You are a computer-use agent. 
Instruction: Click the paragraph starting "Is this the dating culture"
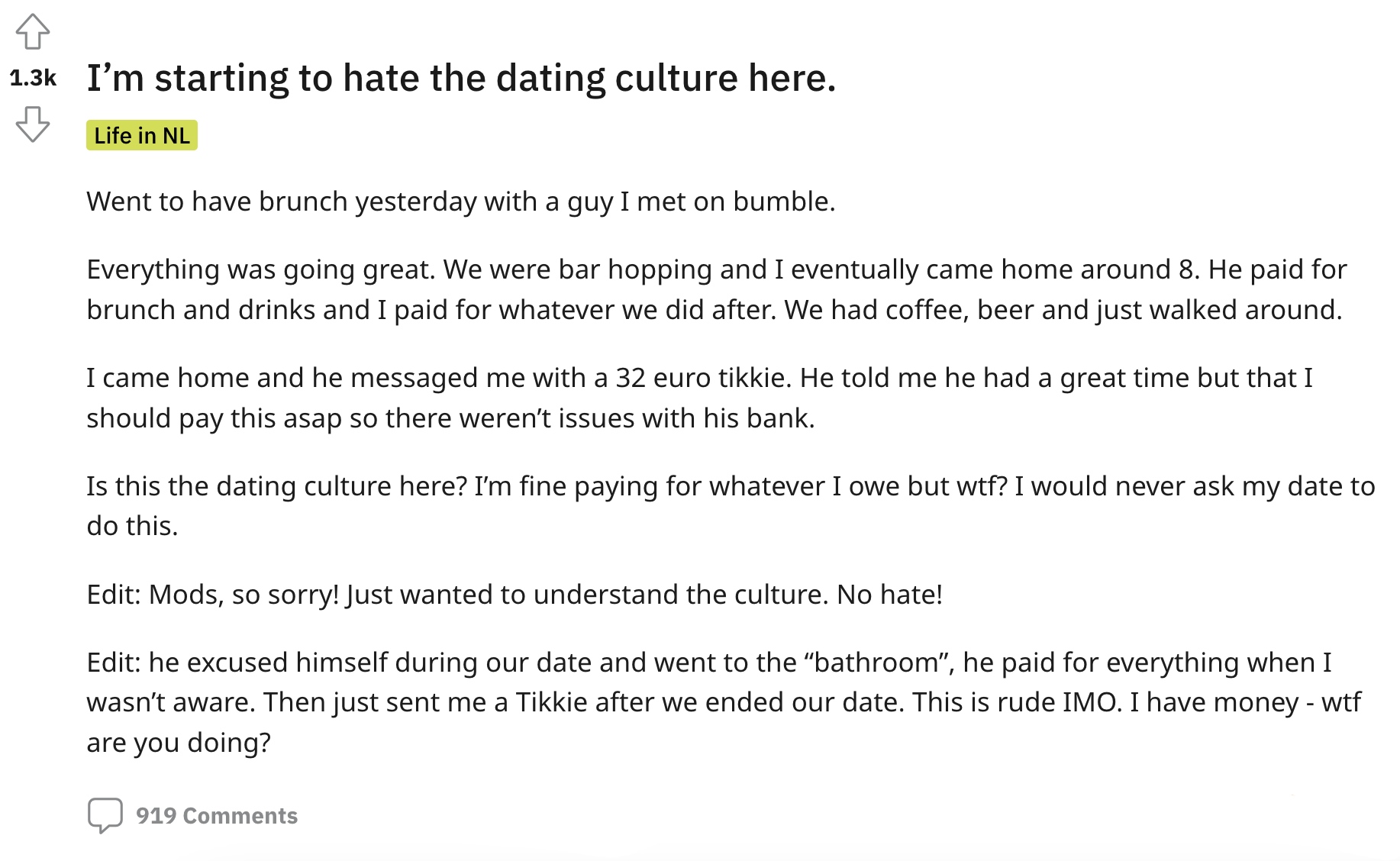tap(730, 505)
